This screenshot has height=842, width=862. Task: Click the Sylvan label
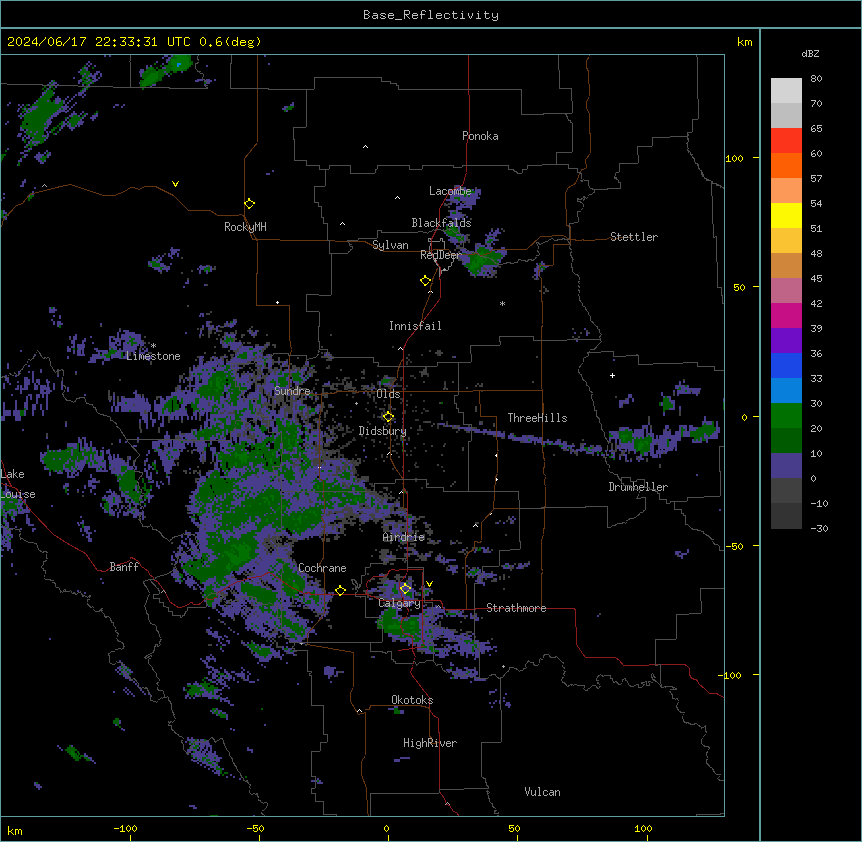point(390,245)
